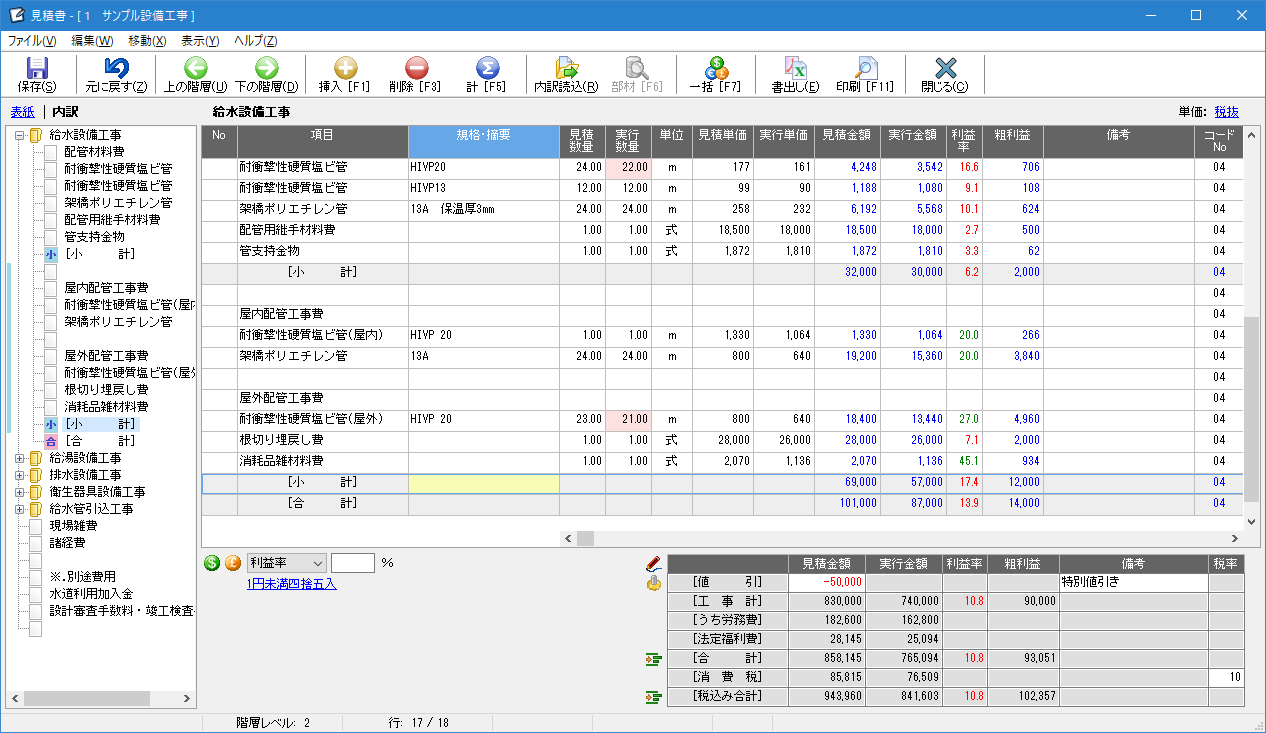
Task: Click the percent input field beside 利益率
Action: [x=352, y=563]
